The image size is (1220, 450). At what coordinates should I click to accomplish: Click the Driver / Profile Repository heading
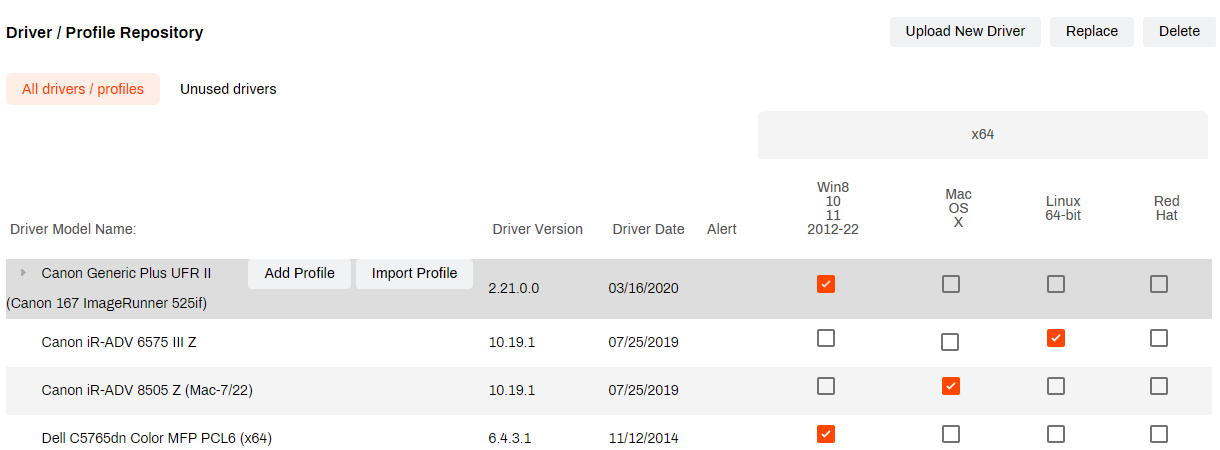105,32
